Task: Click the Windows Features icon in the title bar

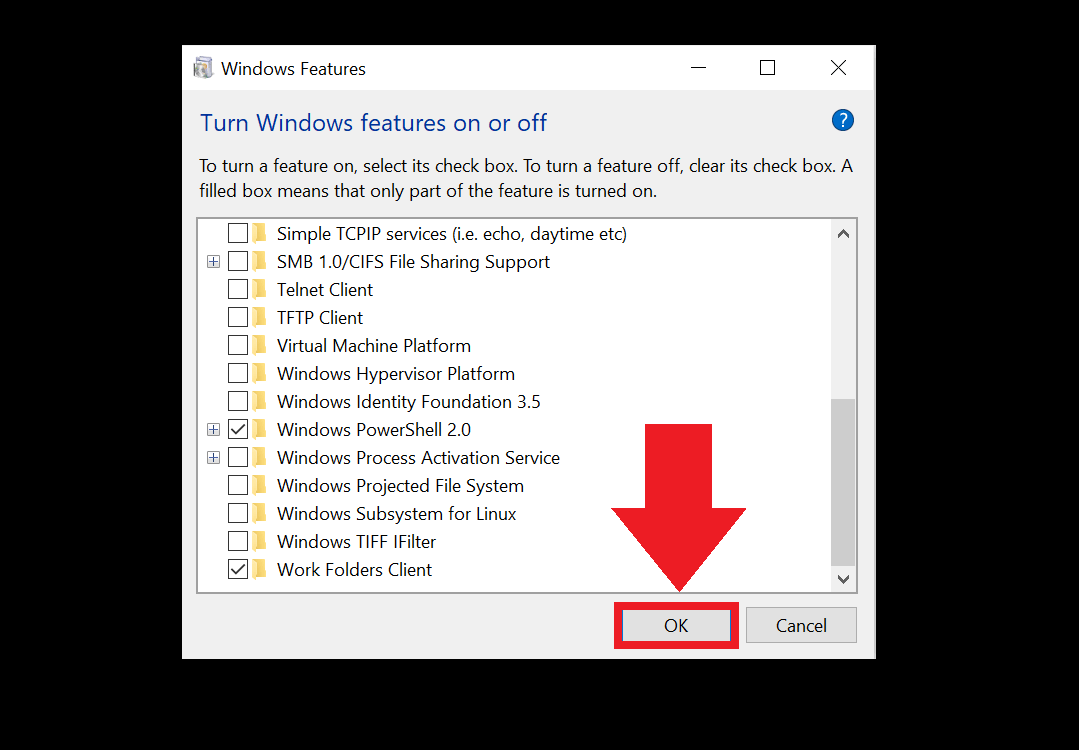Action: 203,67
